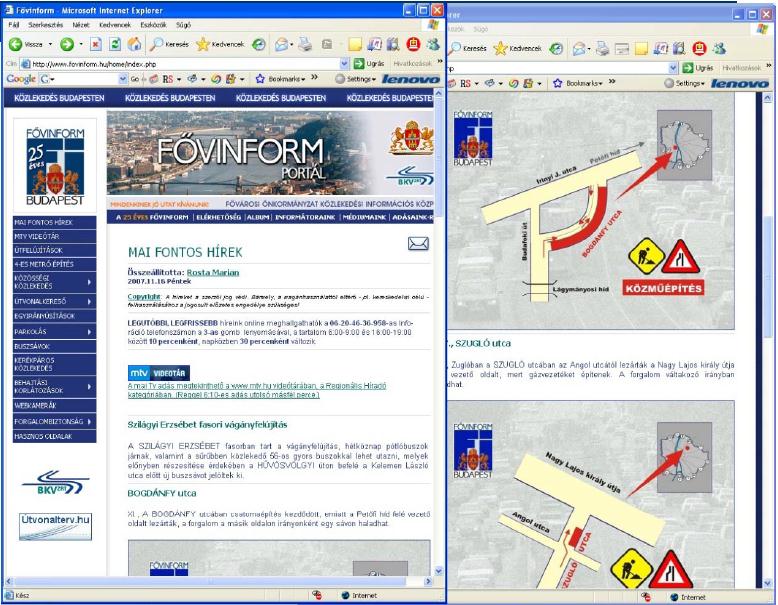This screenshot has height=605, width=778.
Task: Click the Copyright link
Action: 144,296
